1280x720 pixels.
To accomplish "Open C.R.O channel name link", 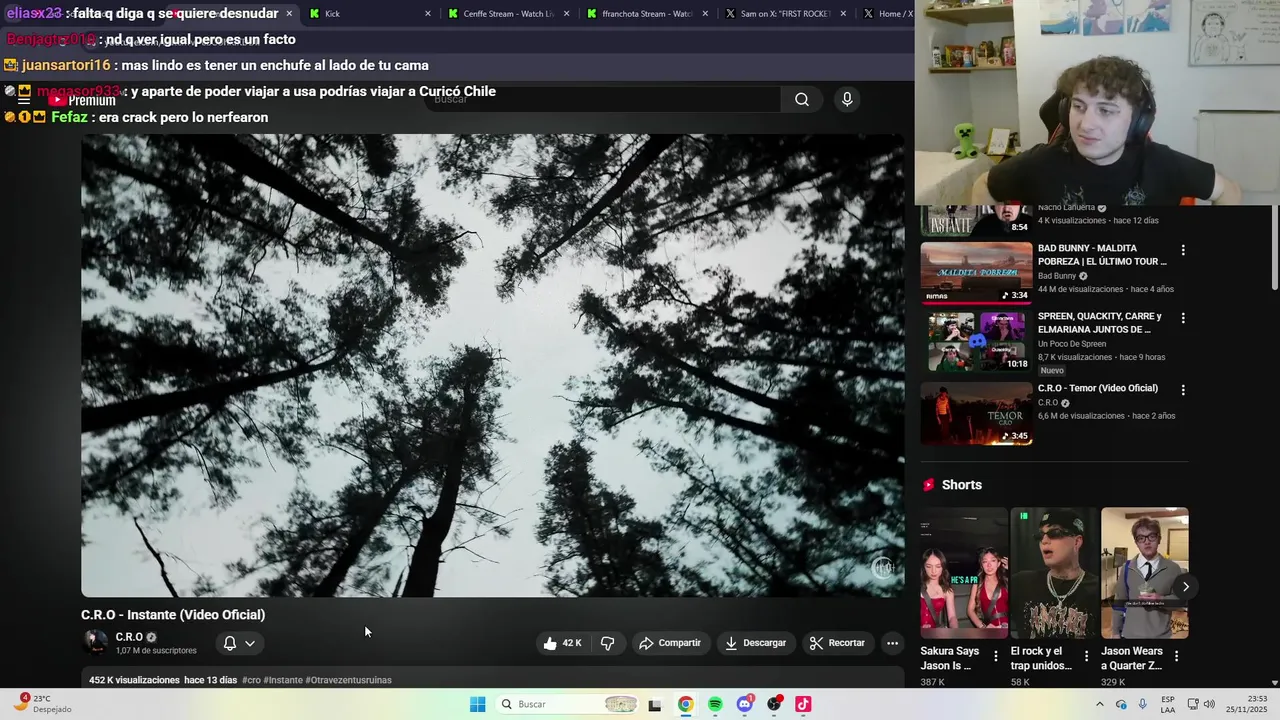I will [x=129, y=637].
